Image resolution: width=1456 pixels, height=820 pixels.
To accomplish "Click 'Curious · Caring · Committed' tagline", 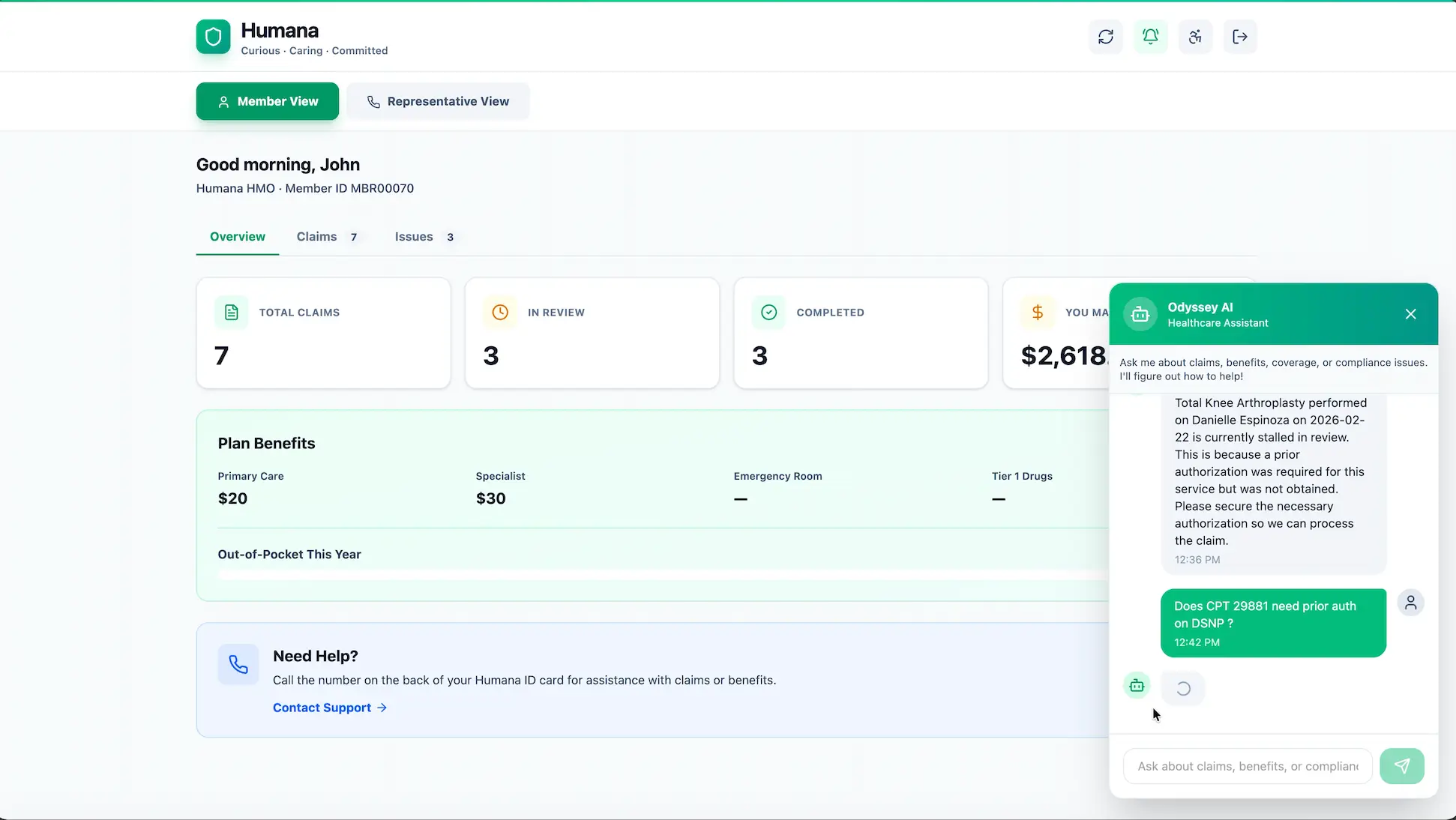I will 314,51.
